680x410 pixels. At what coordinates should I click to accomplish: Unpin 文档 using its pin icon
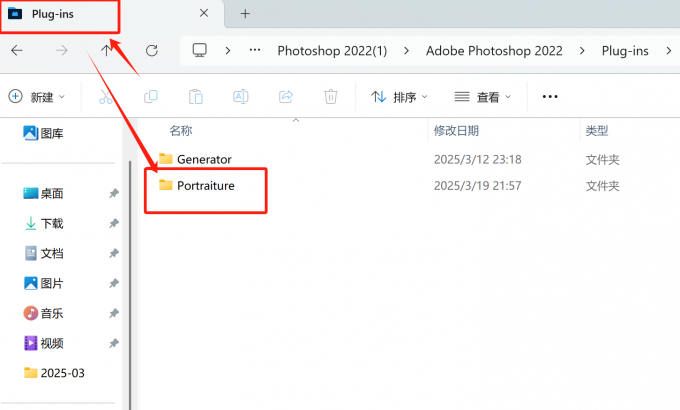click(114, 253)
